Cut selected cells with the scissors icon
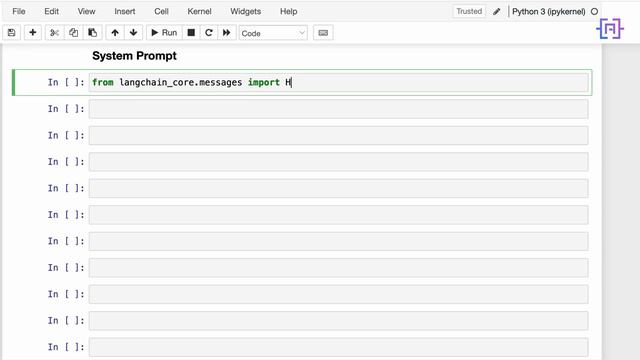 click(54, 33)
